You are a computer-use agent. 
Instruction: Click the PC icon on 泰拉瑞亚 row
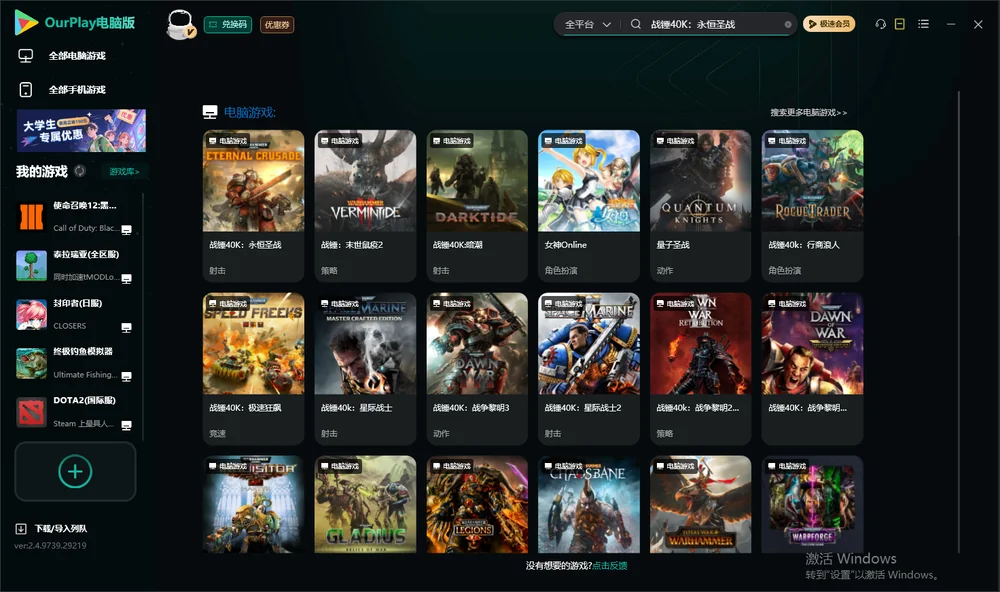pyautogui.click(x=126, y=279)
